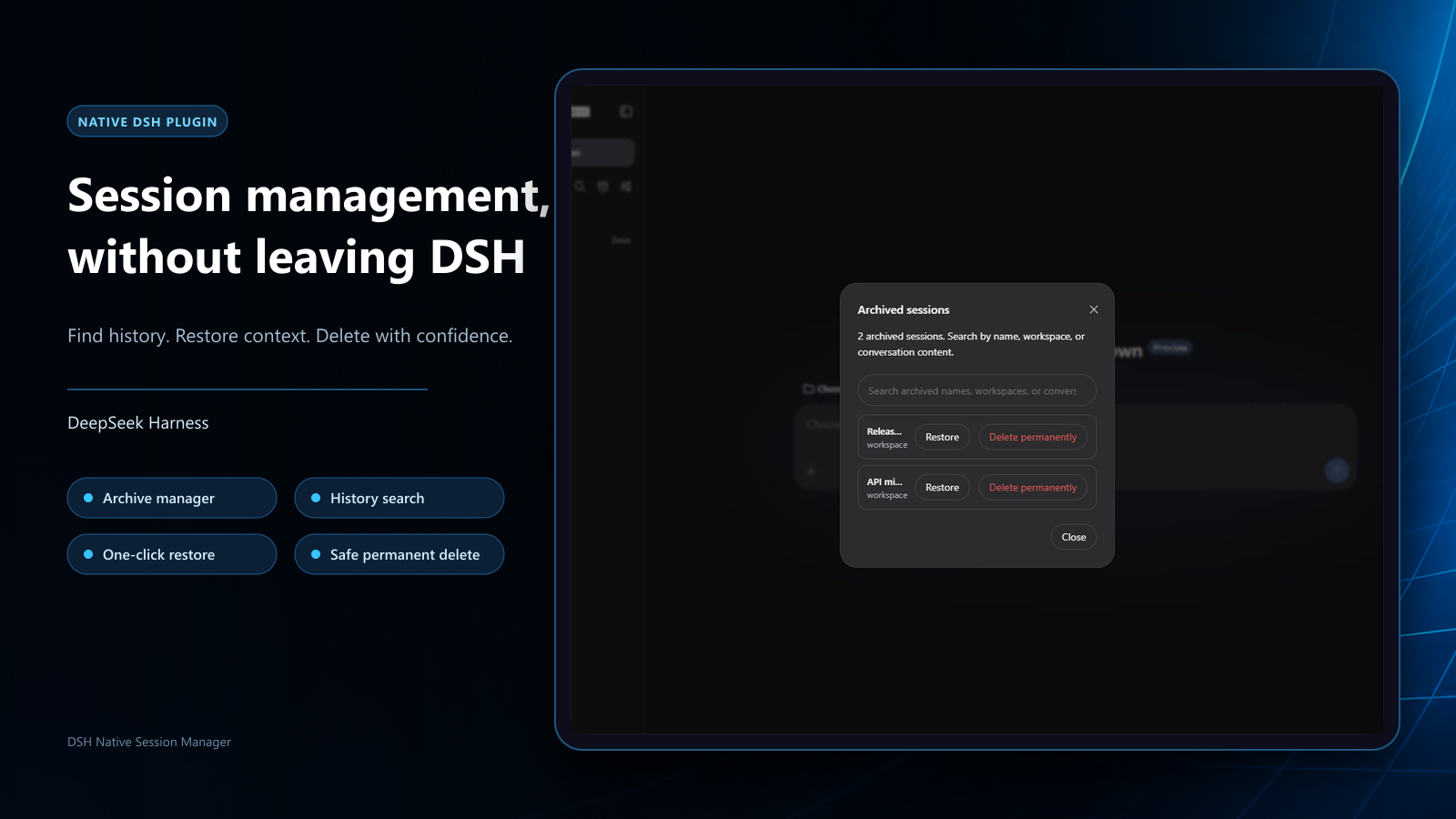Screen dimensions: 1456x819
Task: Click the blurred send arrow button
Action: [x=1337, y=470]
